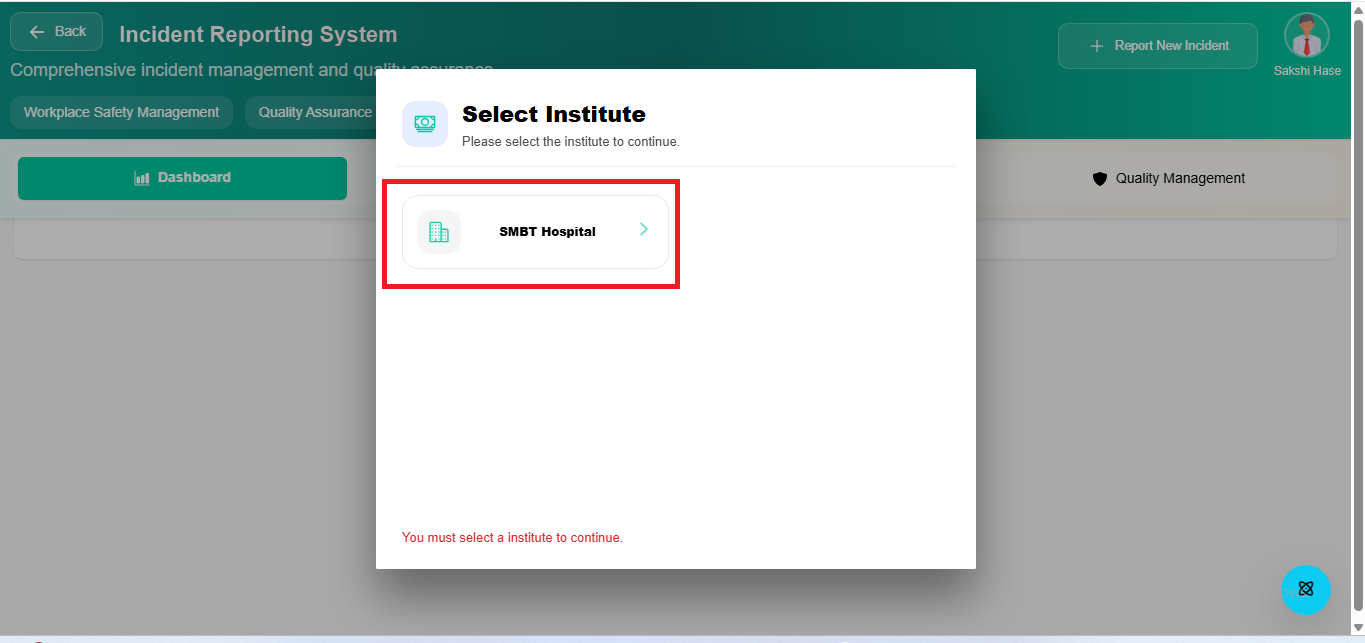Image resolution: width=1365 pixels, height=643 pixels.
Task: Click the Sakshi Hase profile avatar
Action: point(1306,38)
